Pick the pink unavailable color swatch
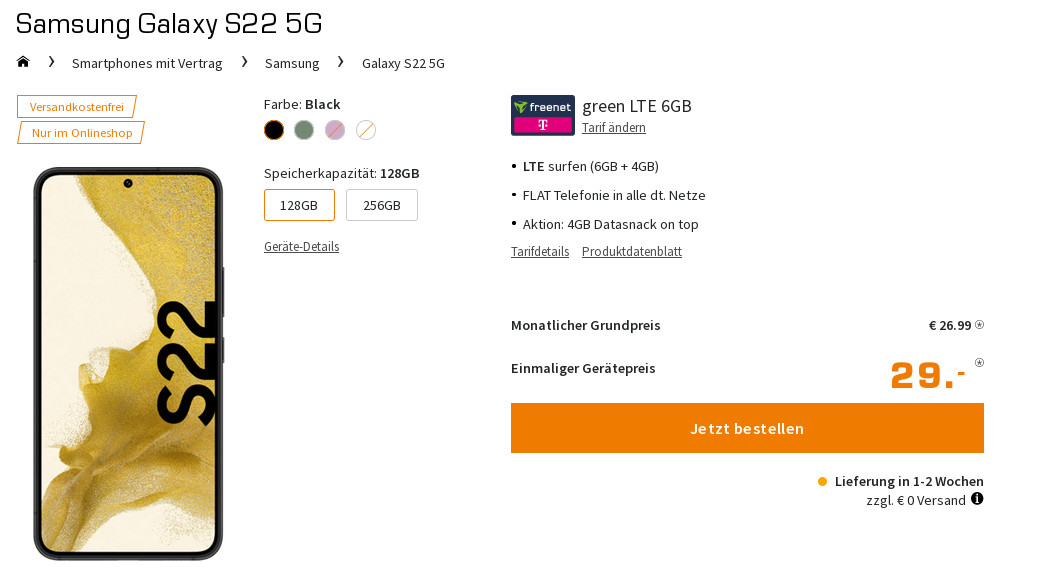Viewport: 1051px width, 567px height. point(335,130)
